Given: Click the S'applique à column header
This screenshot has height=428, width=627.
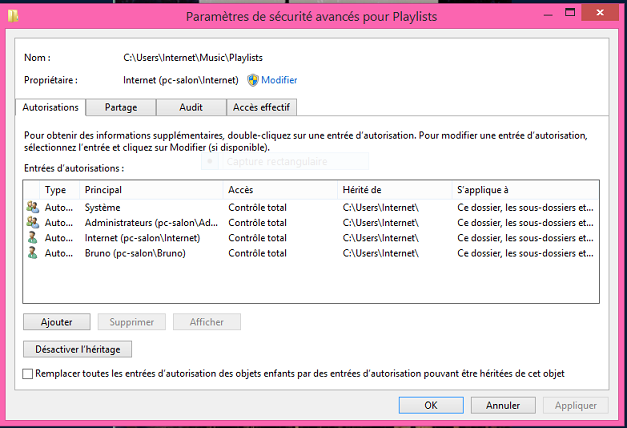Looking at the screenshot, I should click(x=520, y=189).
